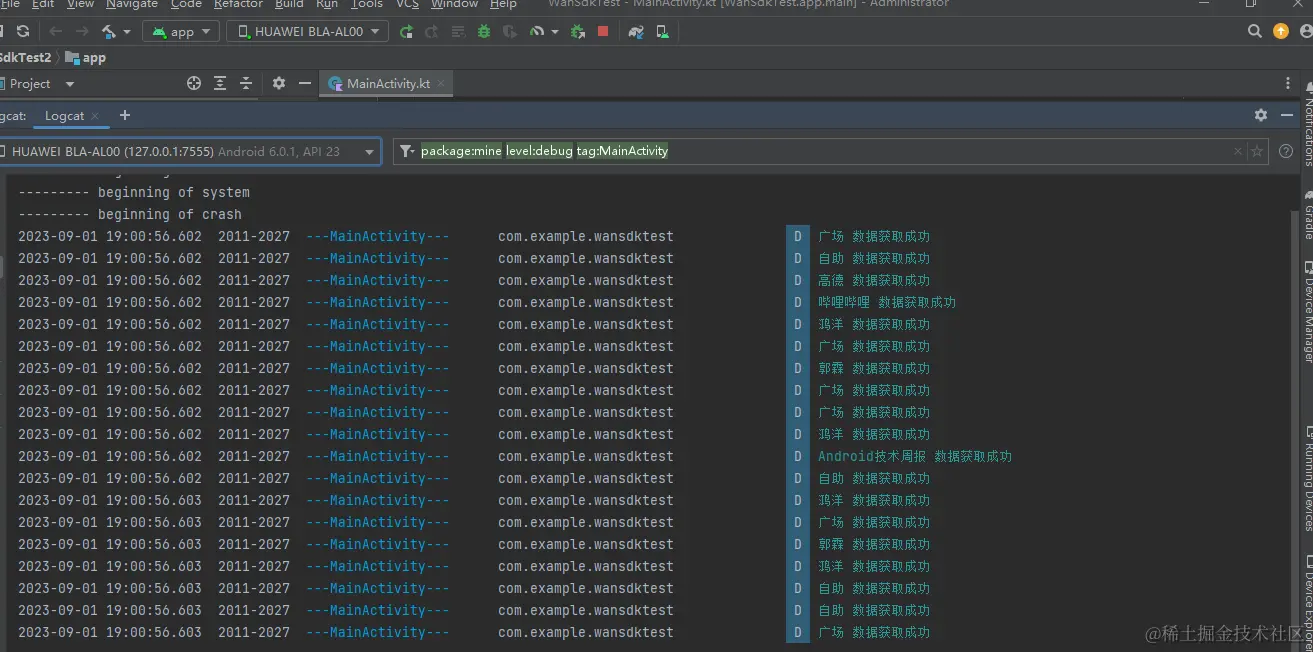Click the red Stop button

click(603, 32)
